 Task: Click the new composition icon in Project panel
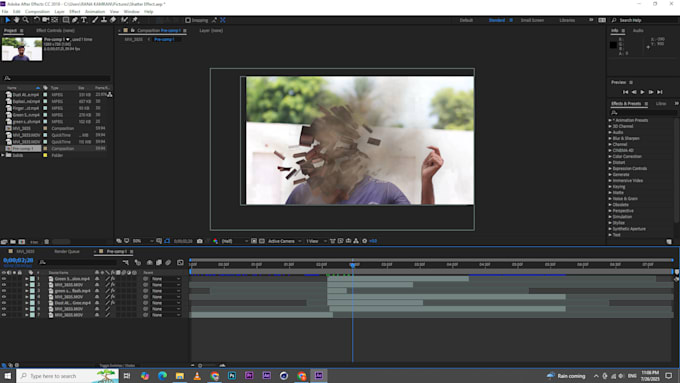coord(22,242)
